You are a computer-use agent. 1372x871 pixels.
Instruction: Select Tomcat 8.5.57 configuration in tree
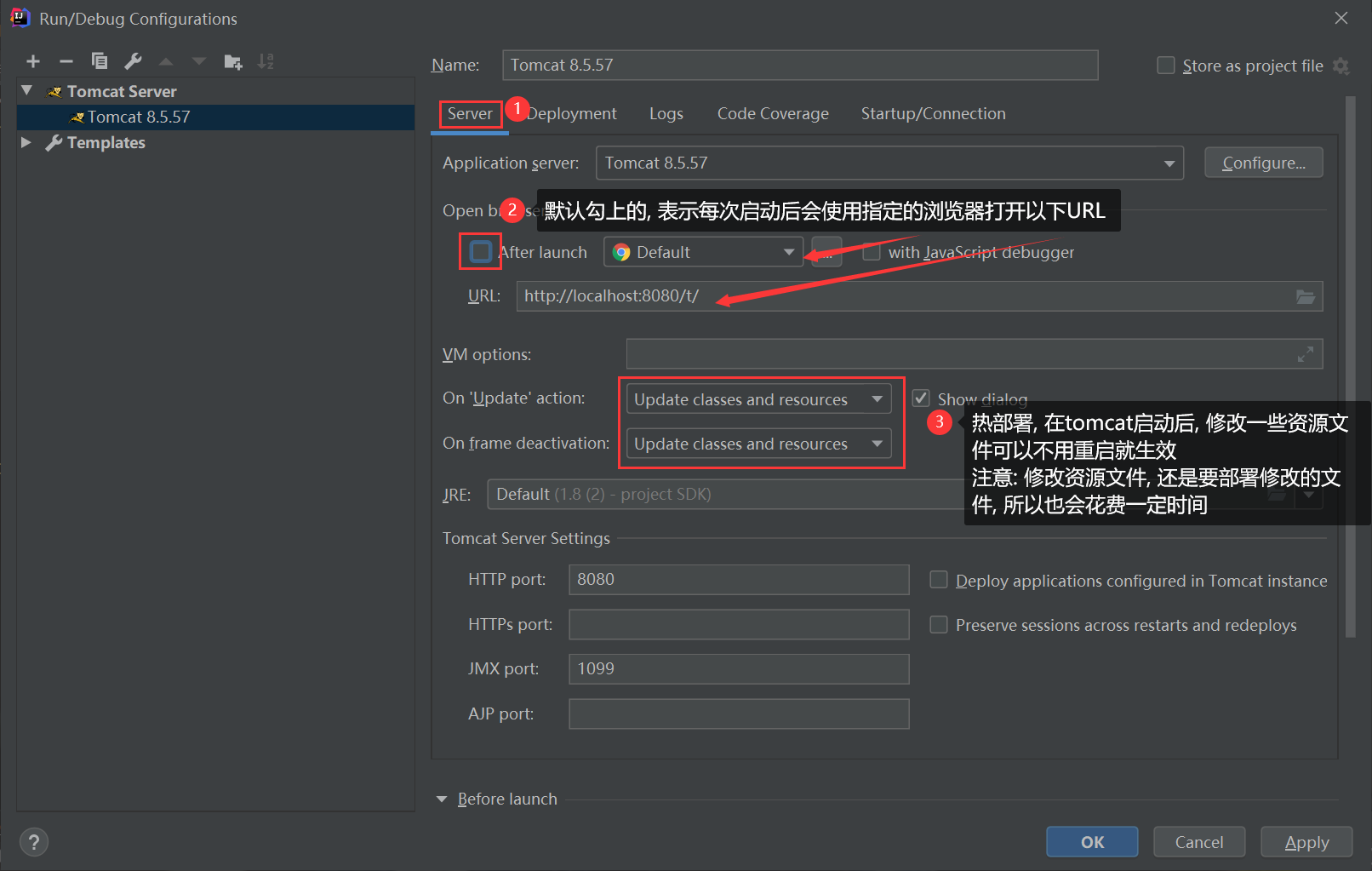point(216,117)
